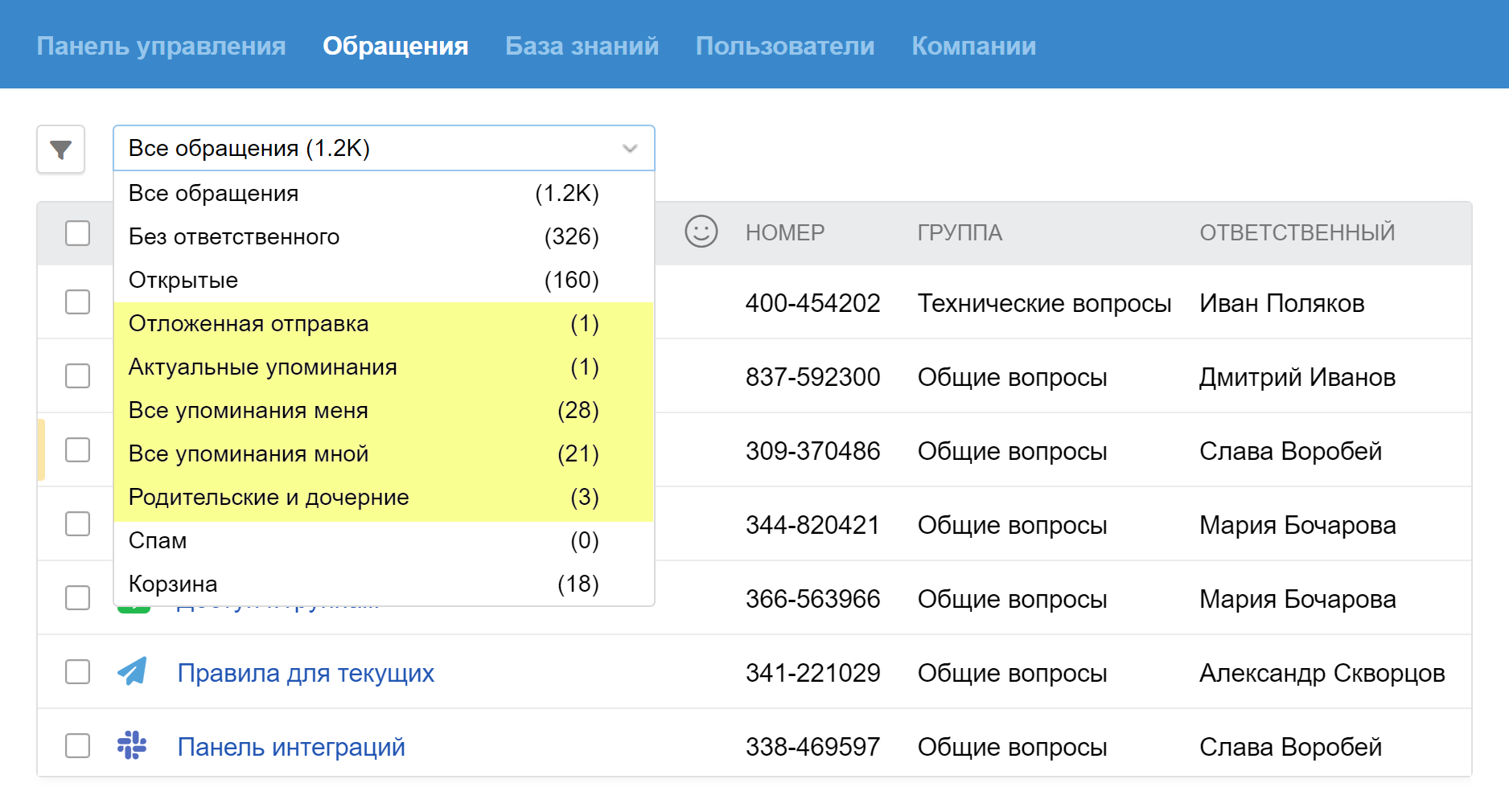Click the Slack icon beside Панель интеграций
This screenshot has width=1509, height=812.
pyautogui.click(x=132, y=745)
